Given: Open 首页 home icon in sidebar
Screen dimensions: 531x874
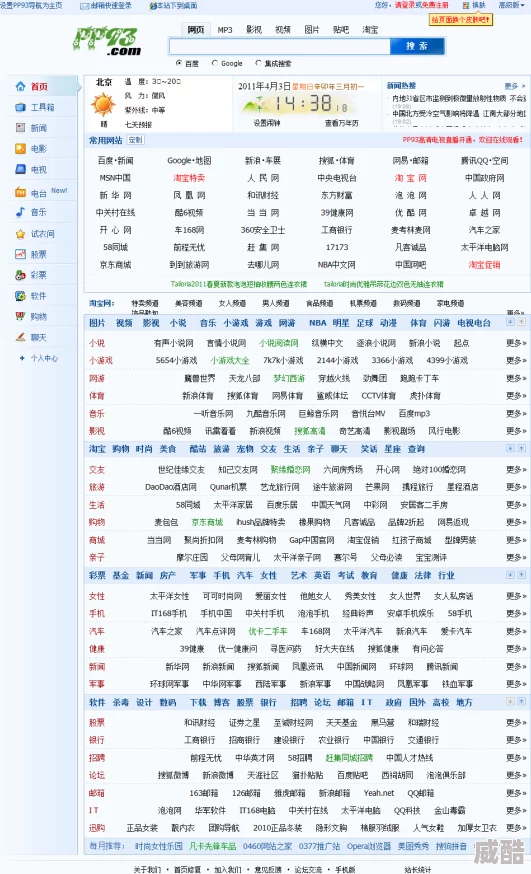Looking at the screenshot, I should (21, 86).
